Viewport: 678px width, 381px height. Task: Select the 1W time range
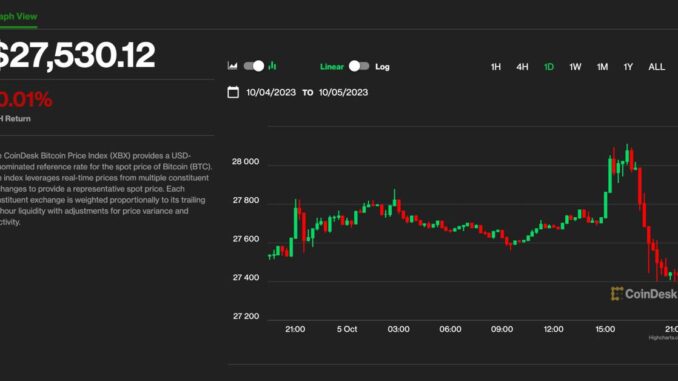tap(575, 67)
